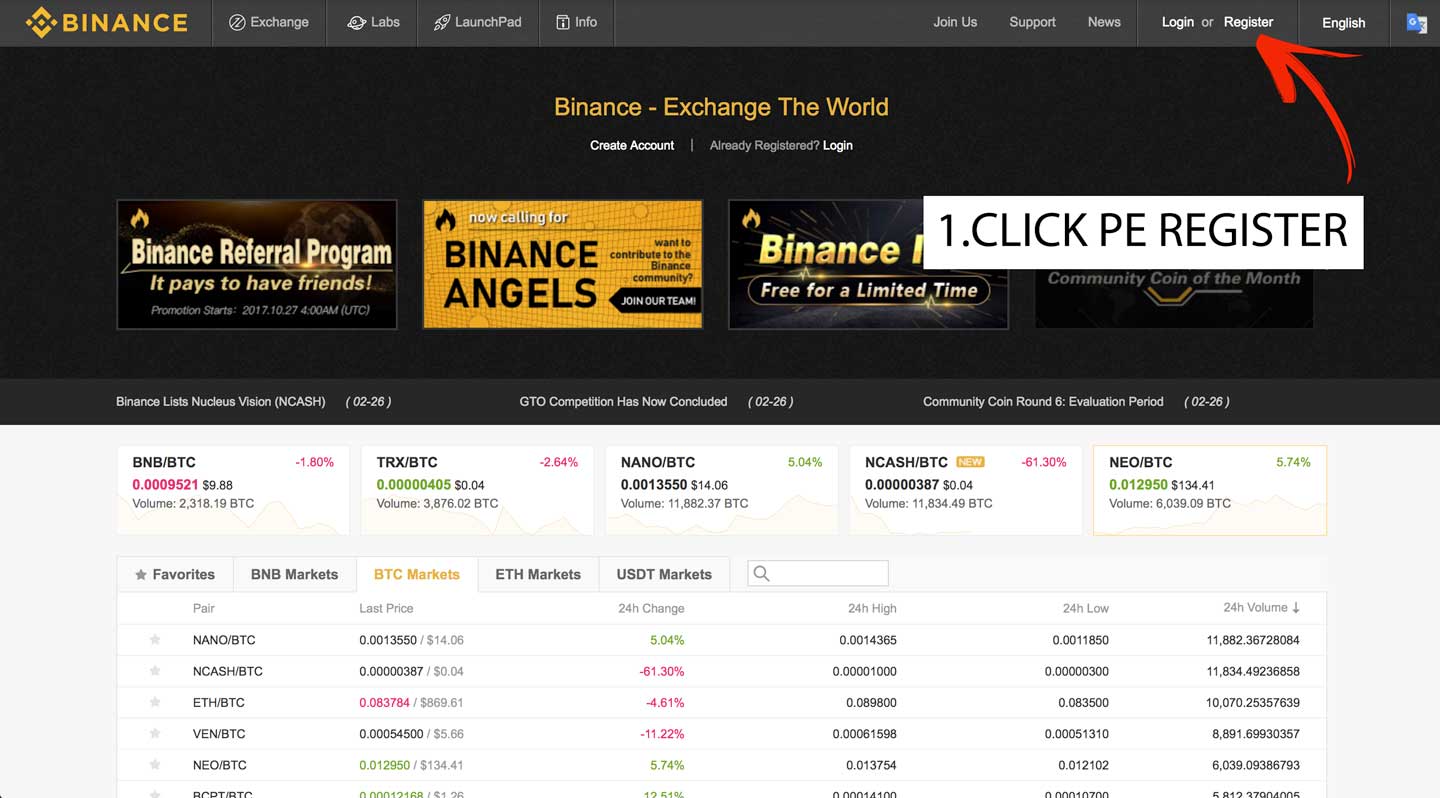Open NEO/BTC row in market table
This screenshot has height=798, width=1440.
pos(722,765)
